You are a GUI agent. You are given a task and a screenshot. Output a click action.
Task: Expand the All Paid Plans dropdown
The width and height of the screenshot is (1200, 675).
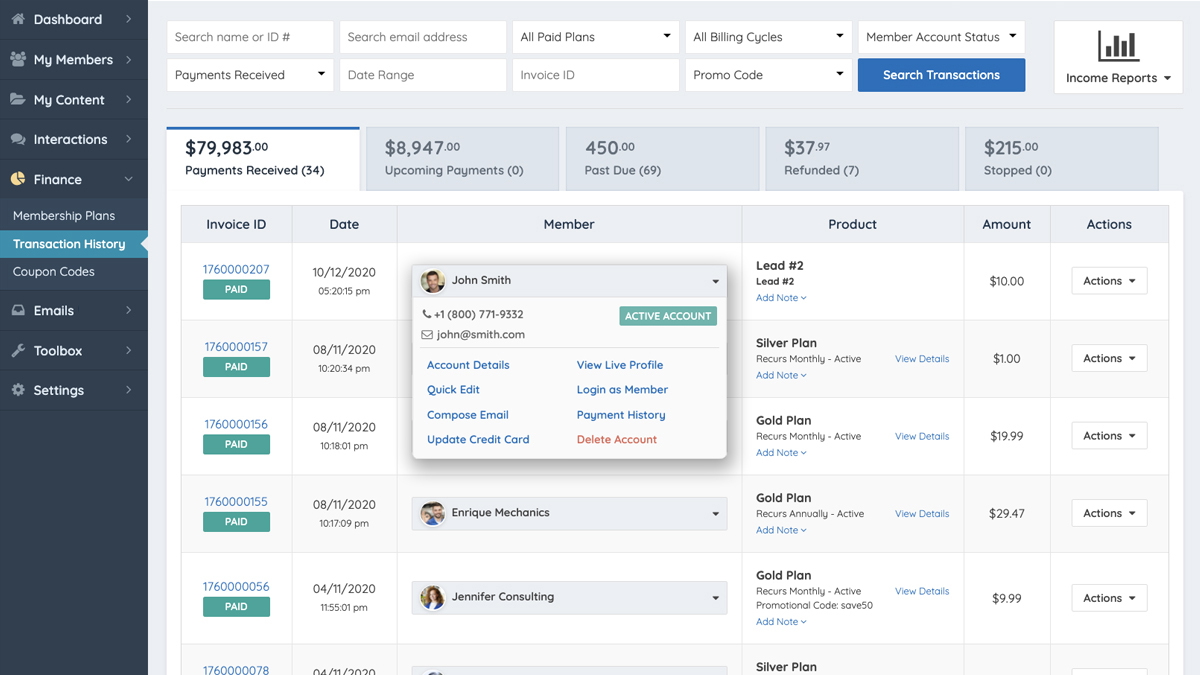pyautogui.click(x=595, y=37)
